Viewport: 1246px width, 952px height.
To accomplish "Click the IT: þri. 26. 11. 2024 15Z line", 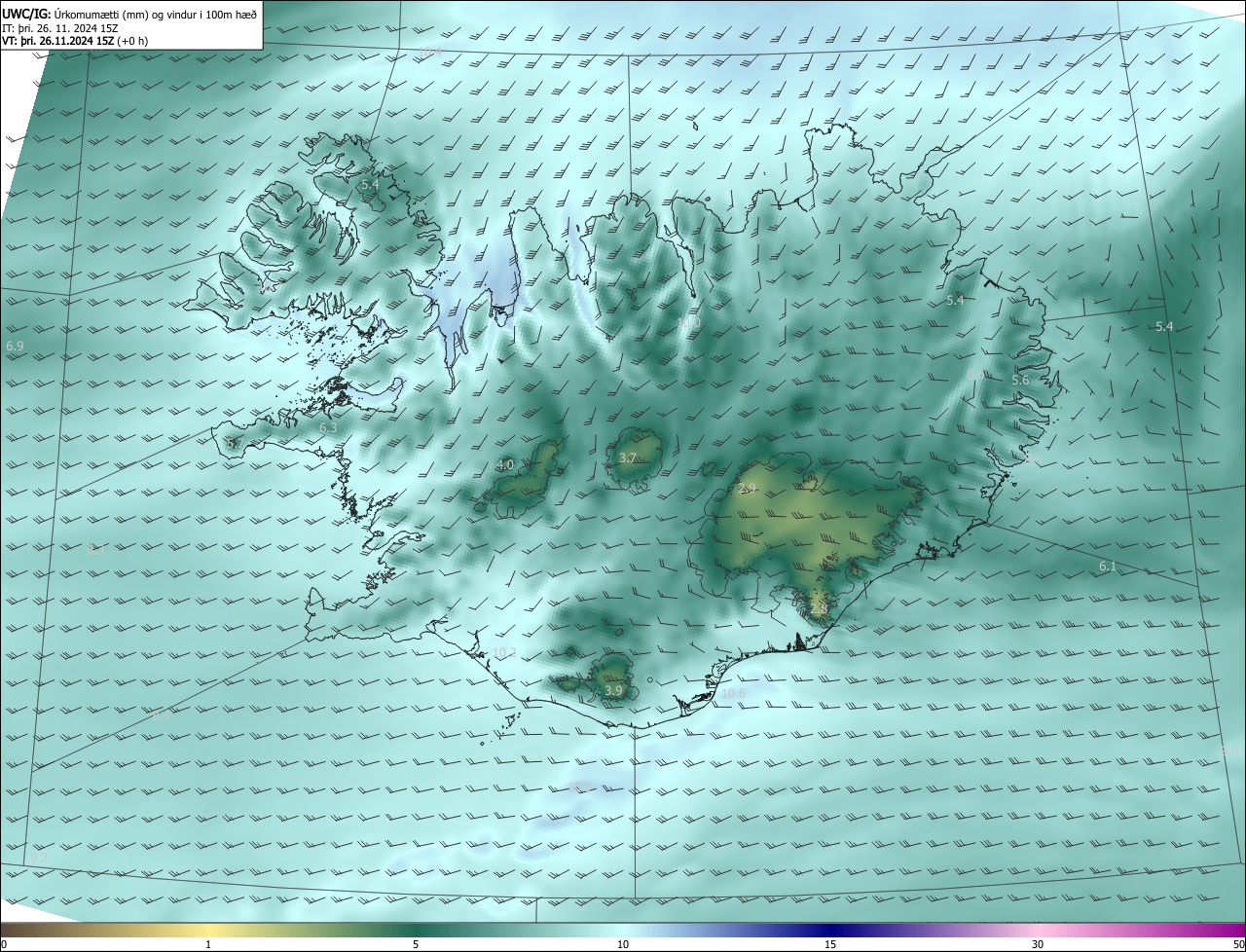I will [x=60, y=27].
